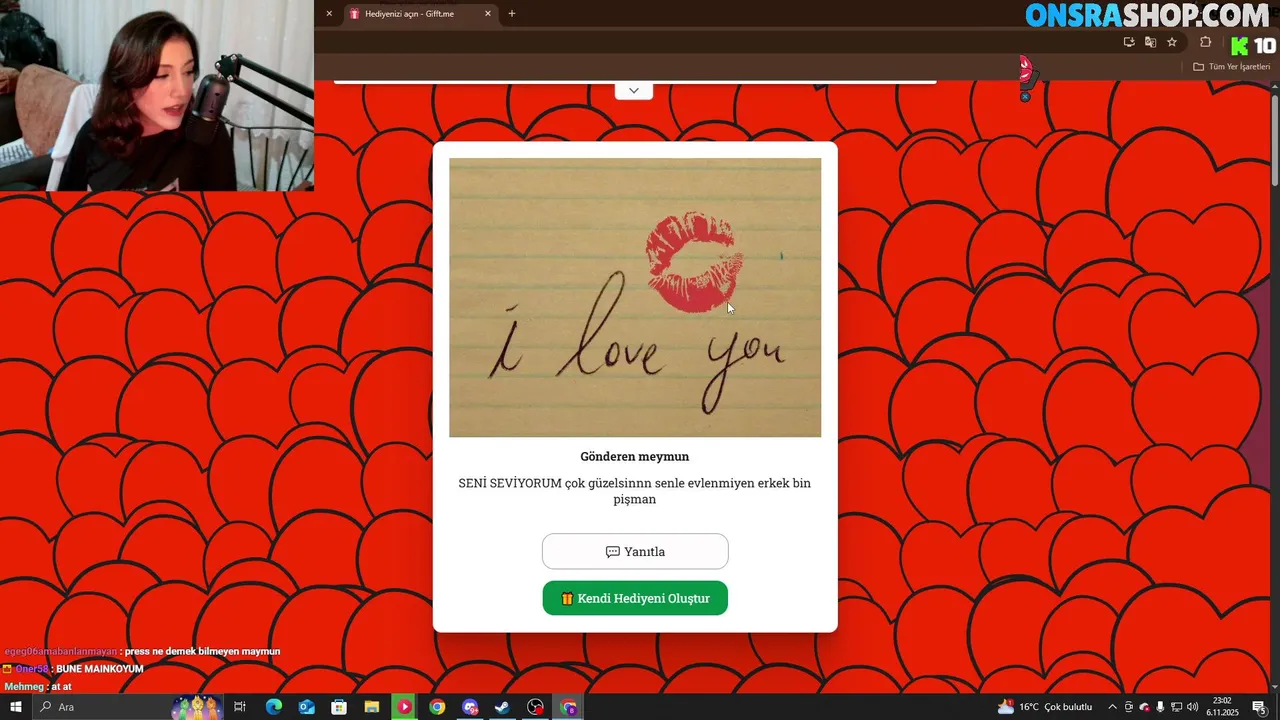Screen dimensions: 1280x720
Task: Switch to the active Chrome profile window on the taskbar
Action: coord(569,707)
